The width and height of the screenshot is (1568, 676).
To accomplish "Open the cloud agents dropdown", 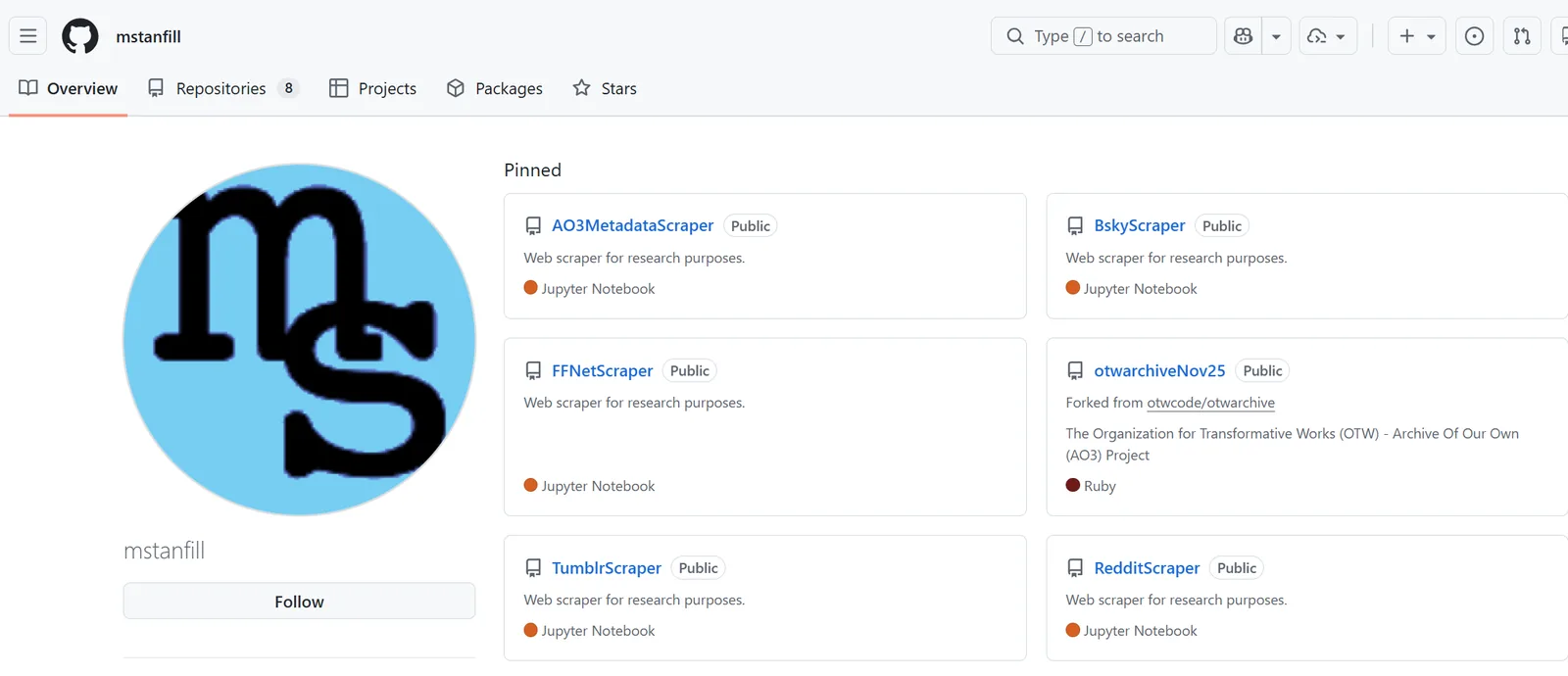I will point(1328,36).
